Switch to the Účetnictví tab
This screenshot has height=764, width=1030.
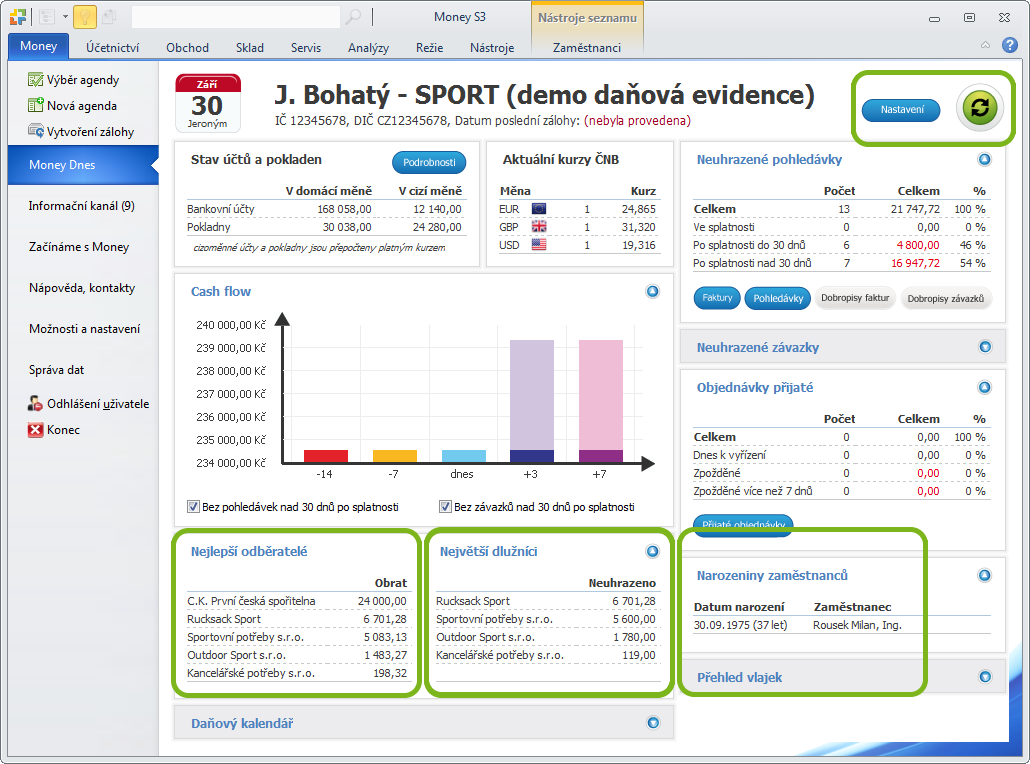pyautogui.click(x=112, y=47)
